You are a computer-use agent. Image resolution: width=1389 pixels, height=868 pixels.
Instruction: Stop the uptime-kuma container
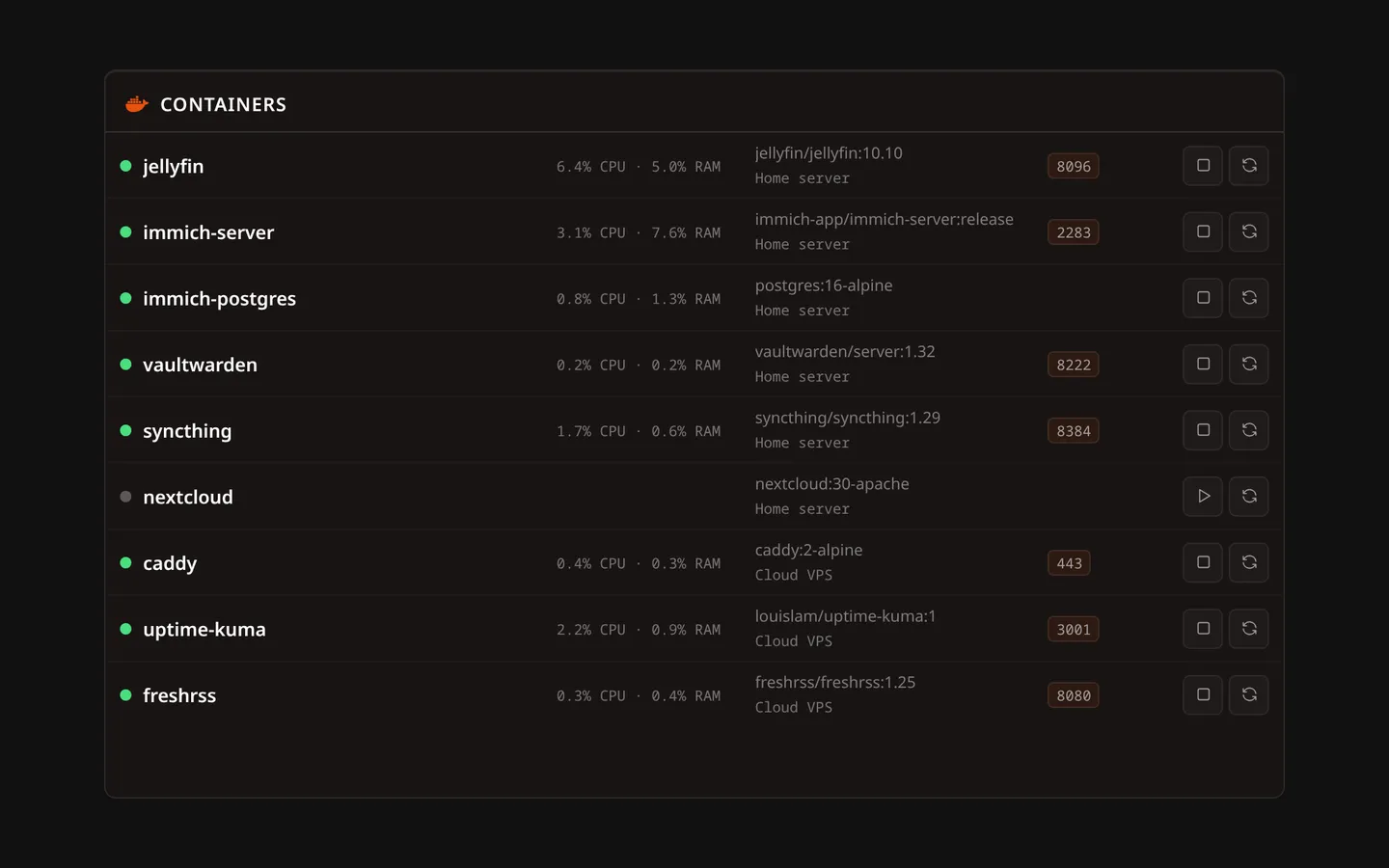click(x=1203, y=629)
